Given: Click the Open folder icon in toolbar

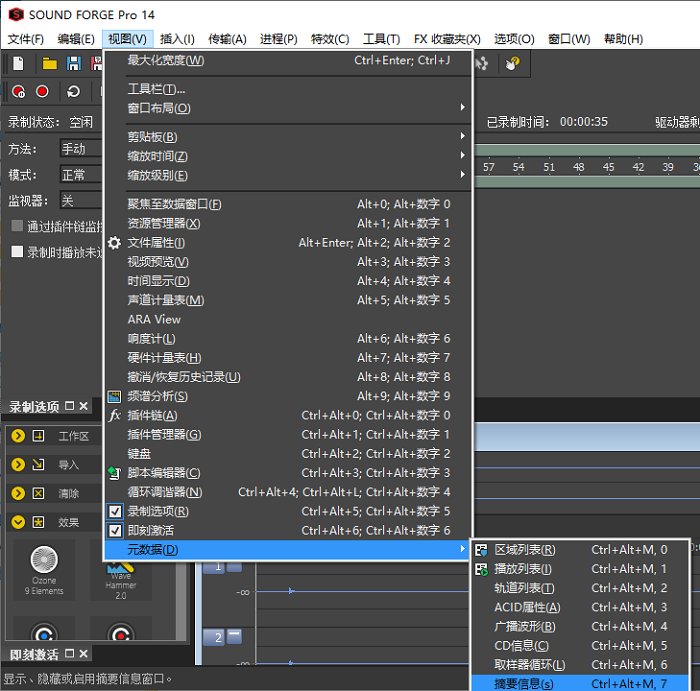Looking at the screenshot, I should pyautogui.click(x=50, y=64).
